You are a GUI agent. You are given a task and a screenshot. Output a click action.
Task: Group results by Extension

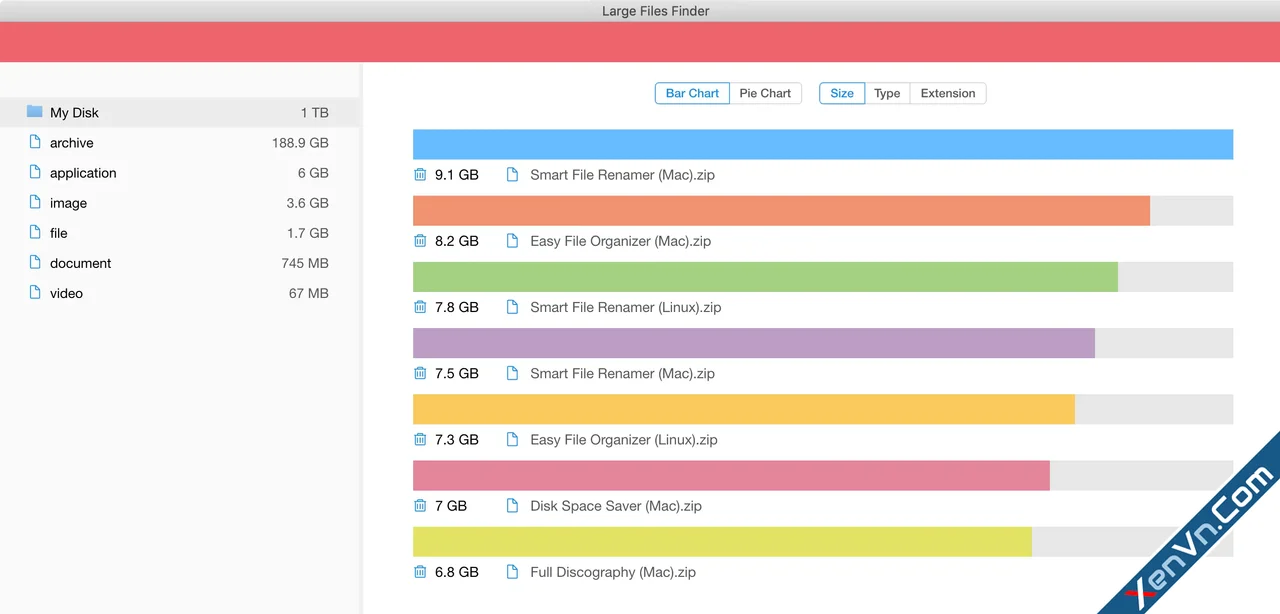click(948, 93)
